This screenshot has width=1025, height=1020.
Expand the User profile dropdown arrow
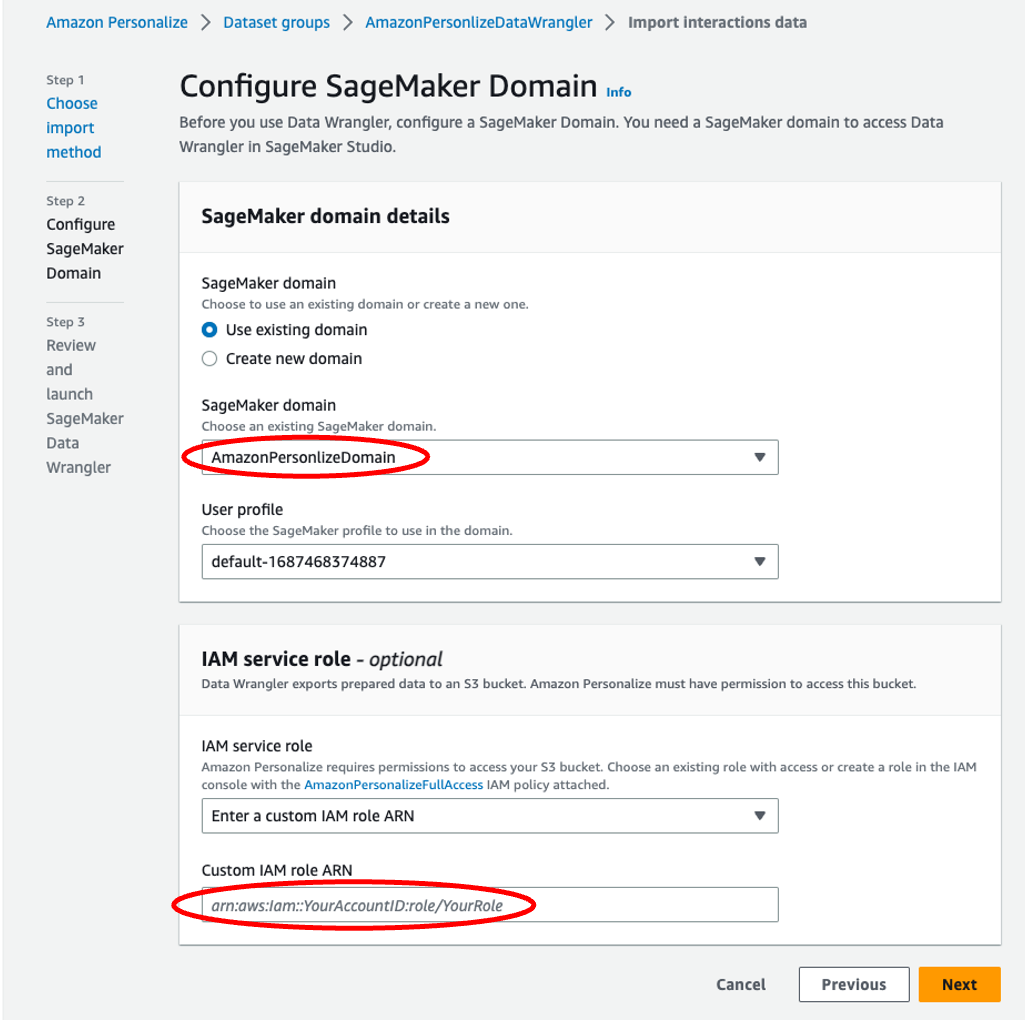pyautogui.click(x=760, y=562)
